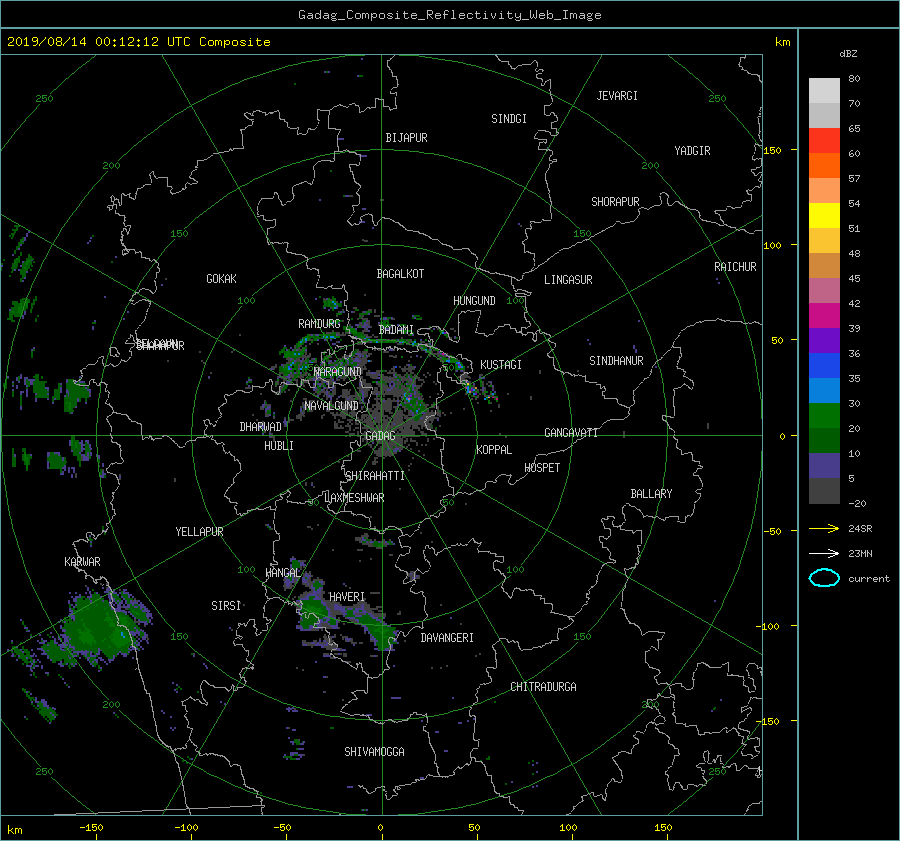Click the KOPPAL city label

pos(494,450)
